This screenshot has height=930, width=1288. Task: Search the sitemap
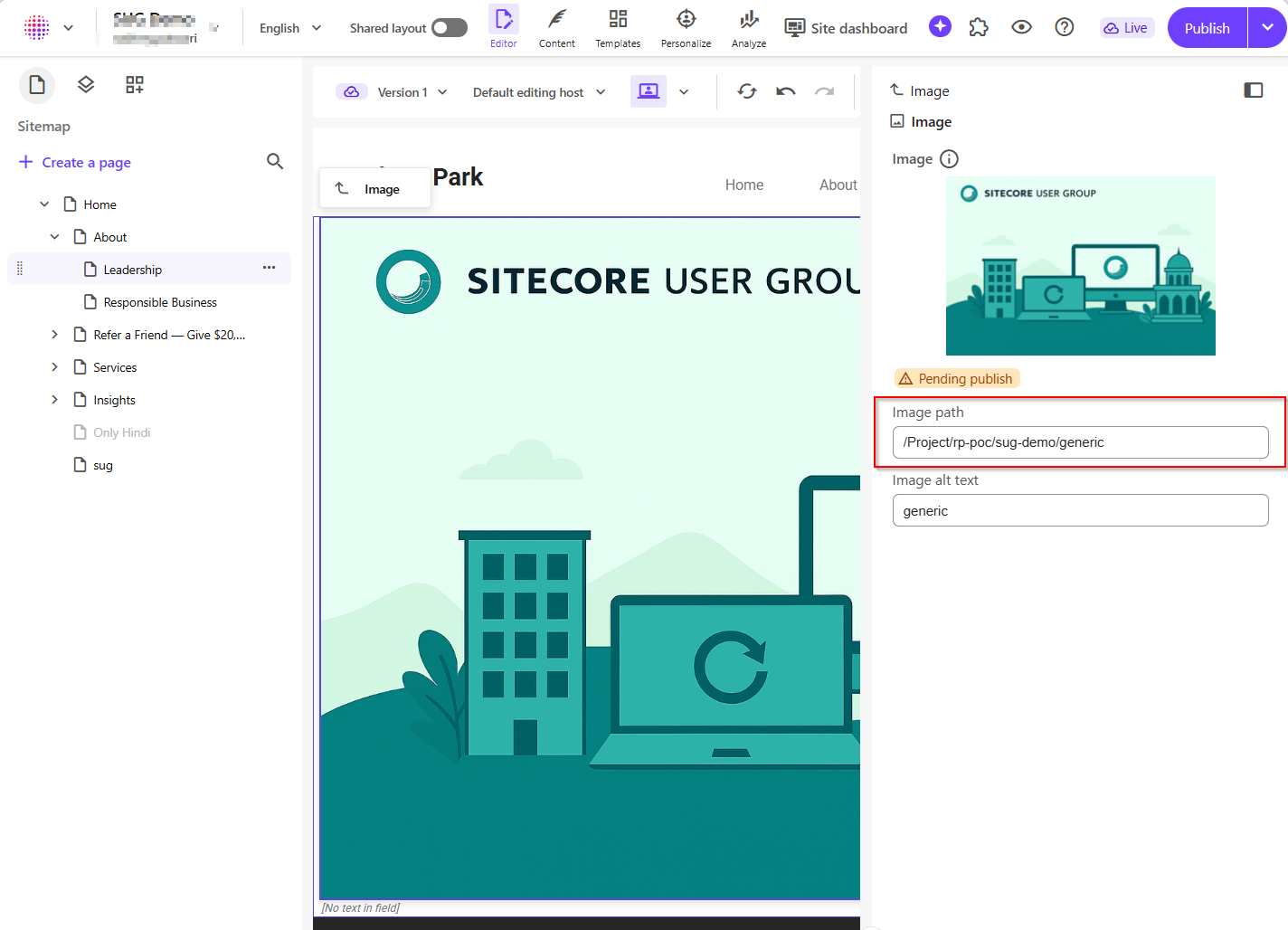coord(275,162)
